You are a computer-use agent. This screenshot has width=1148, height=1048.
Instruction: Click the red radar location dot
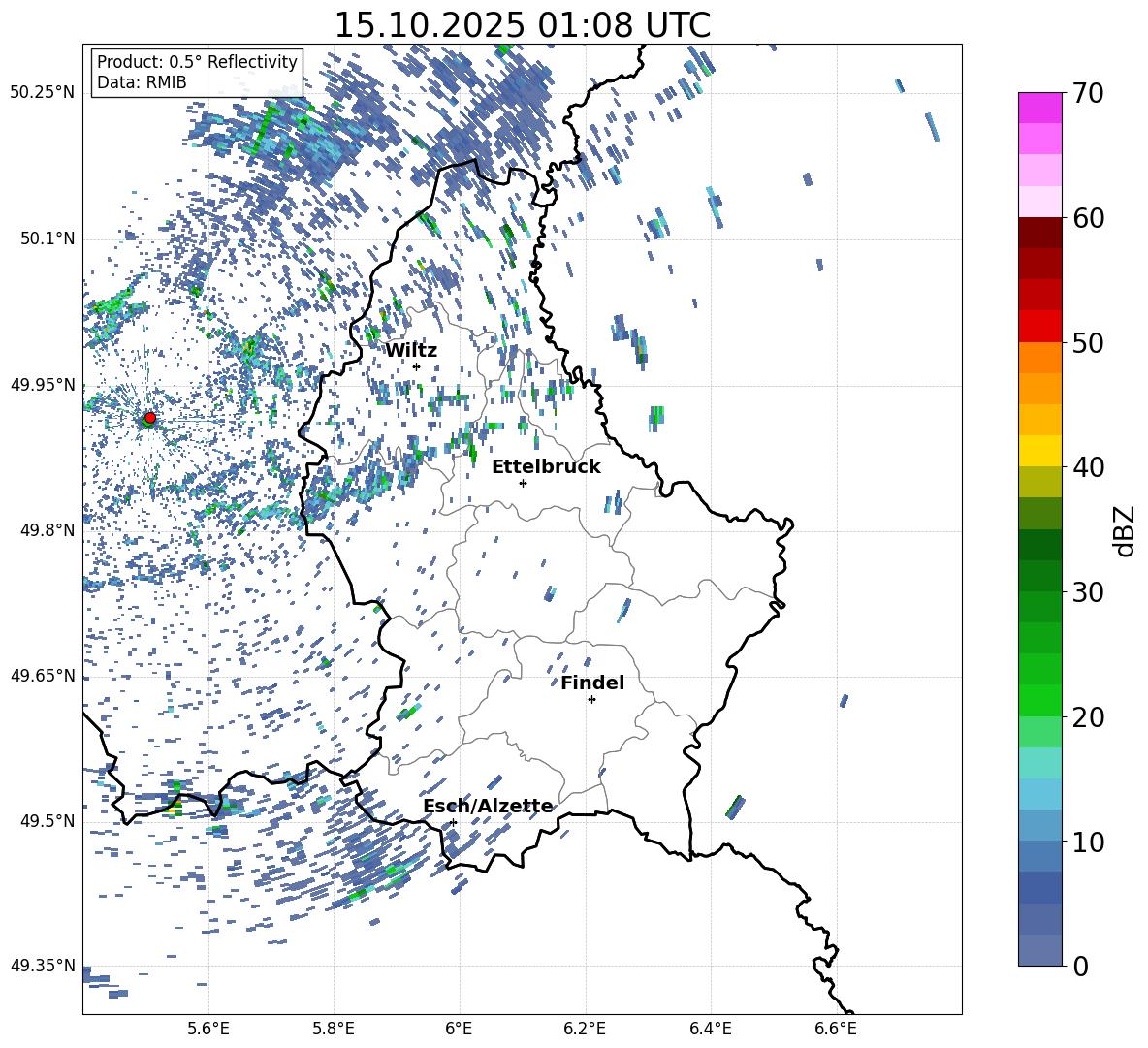pyautogui.click(x=150, y=418)
